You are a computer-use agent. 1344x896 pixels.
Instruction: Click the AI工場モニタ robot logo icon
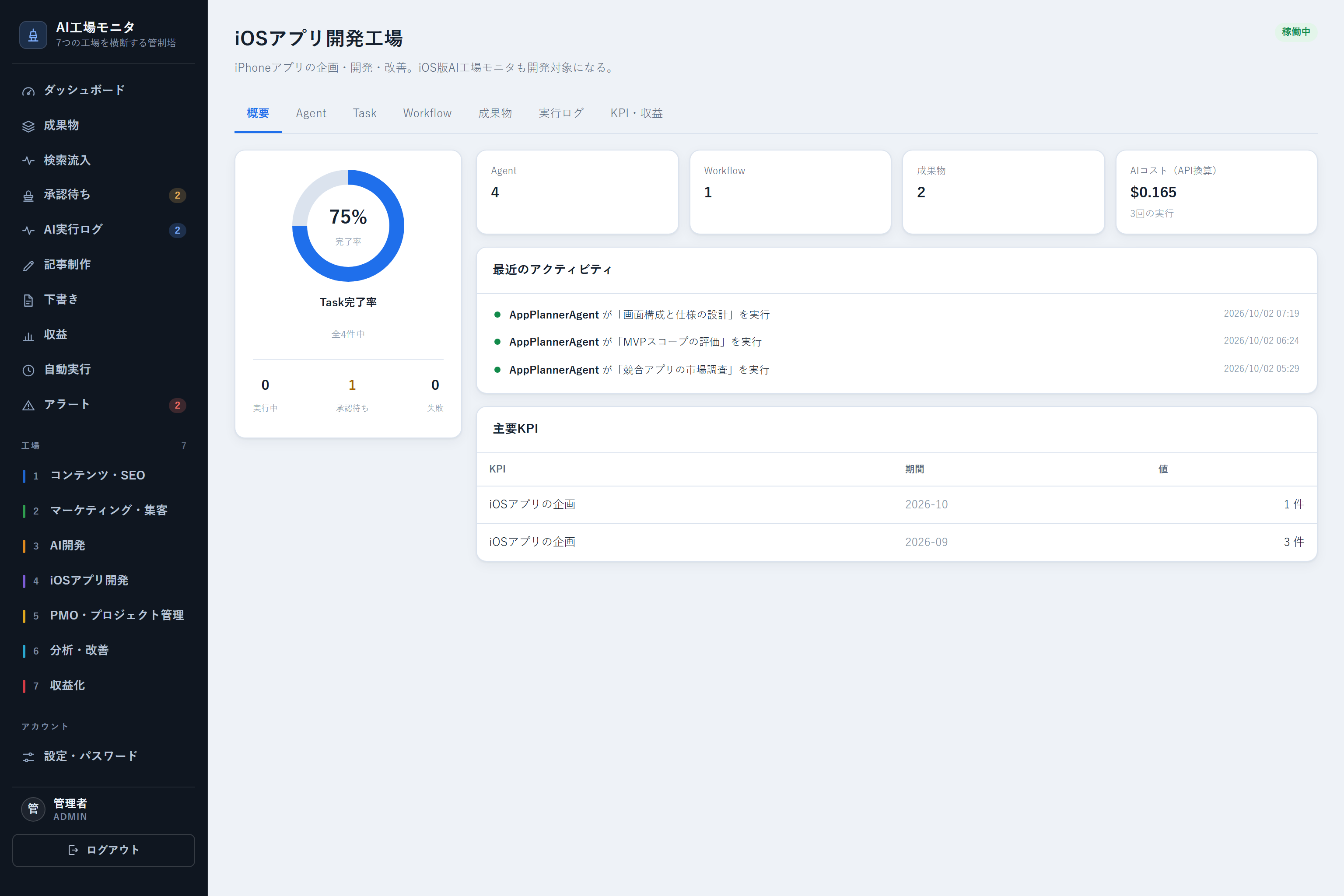pos(33,35)
